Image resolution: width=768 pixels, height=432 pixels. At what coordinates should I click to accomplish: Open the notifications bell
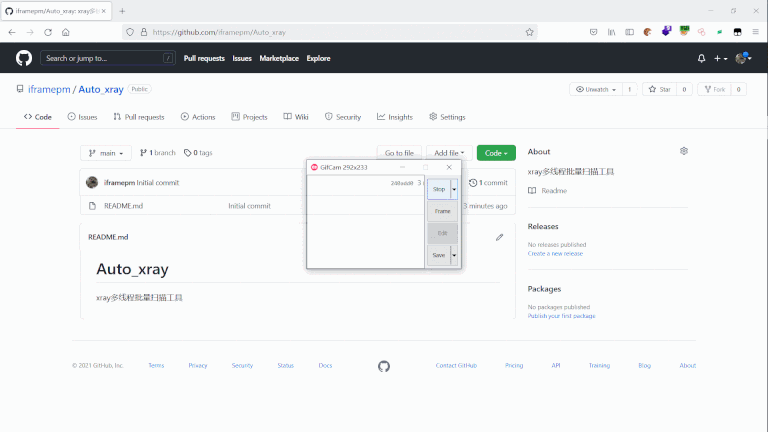pyautogui.click(x=701, y=58)
